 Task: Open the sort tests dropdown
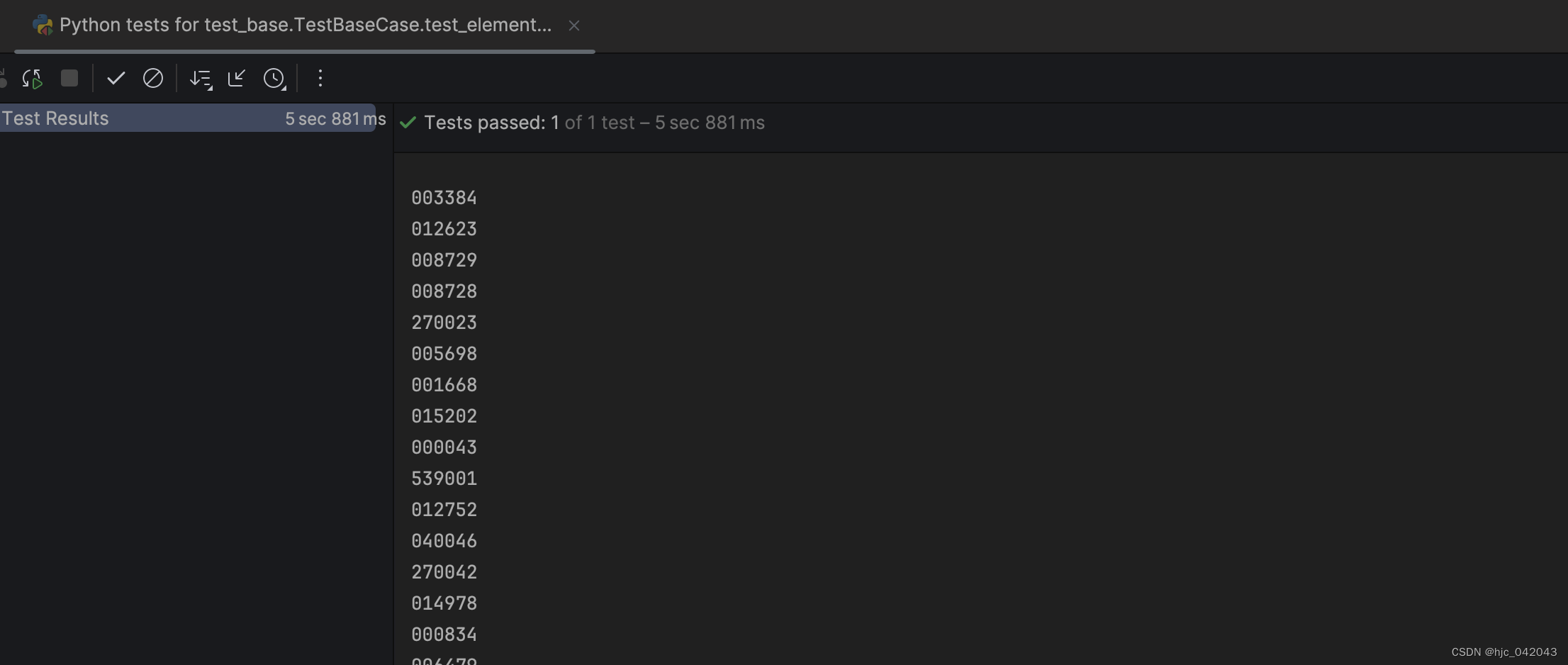(x=201, y=79)
